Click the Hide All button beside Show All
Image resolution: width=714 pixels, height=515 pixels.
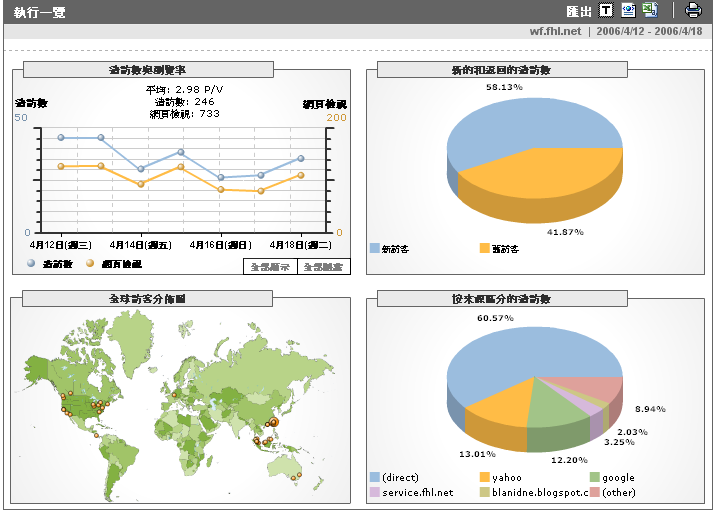pyautogui.click(x=324, y=267)
